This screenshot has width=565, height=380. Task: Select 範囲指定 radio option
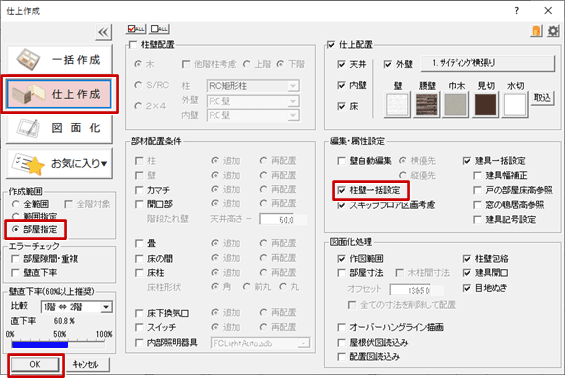34,216
